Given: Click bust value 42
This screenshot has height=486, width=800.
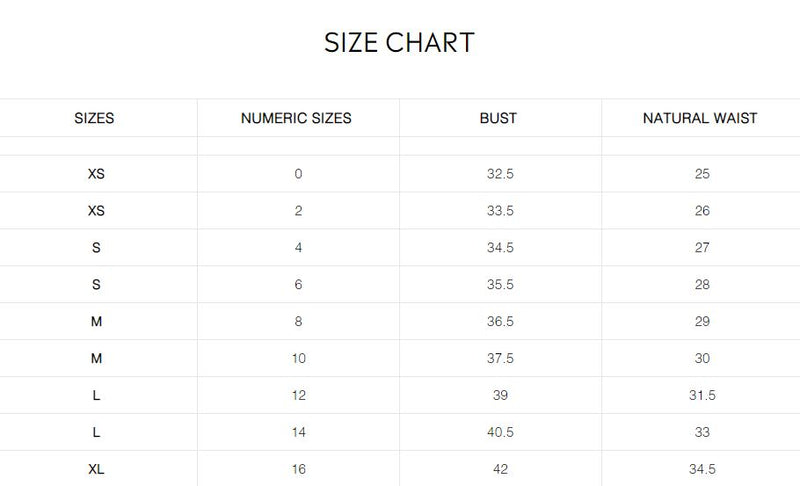Looking at the screenshot, I should click(x=501, y=469).
